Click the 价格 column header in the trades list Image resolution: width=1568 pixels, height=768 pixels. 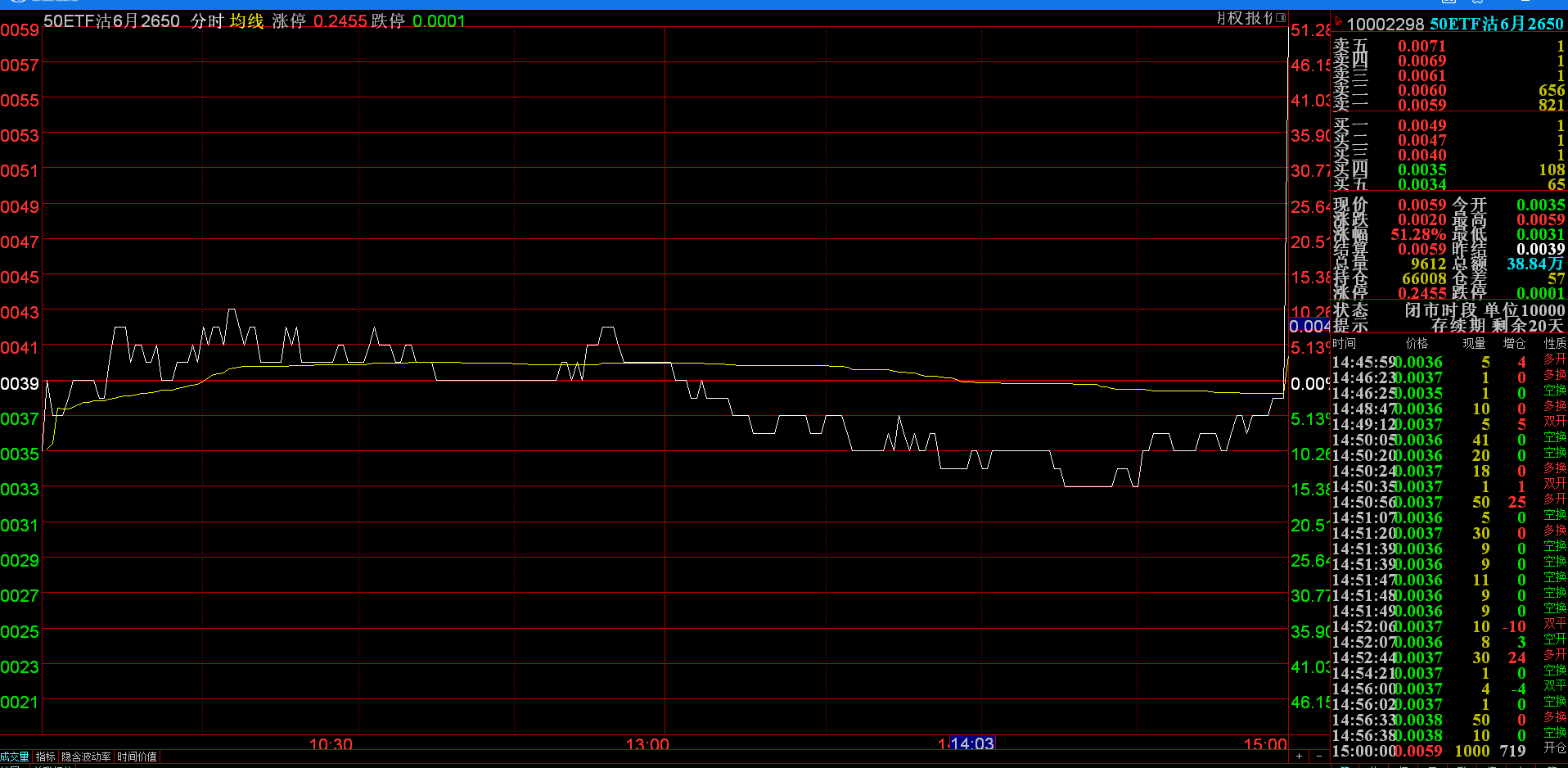1417,344
